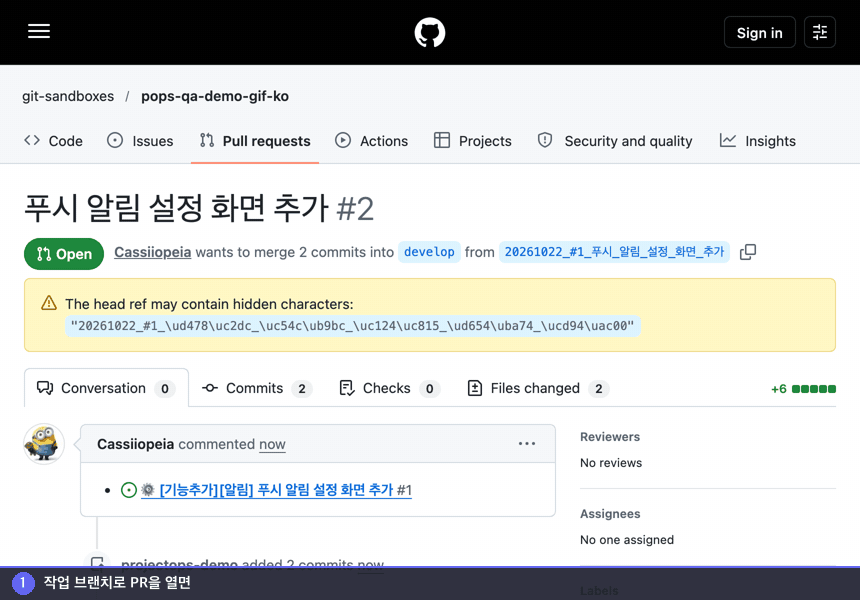
Task: Open the Security and quality tab
Action: click(615, 141)
